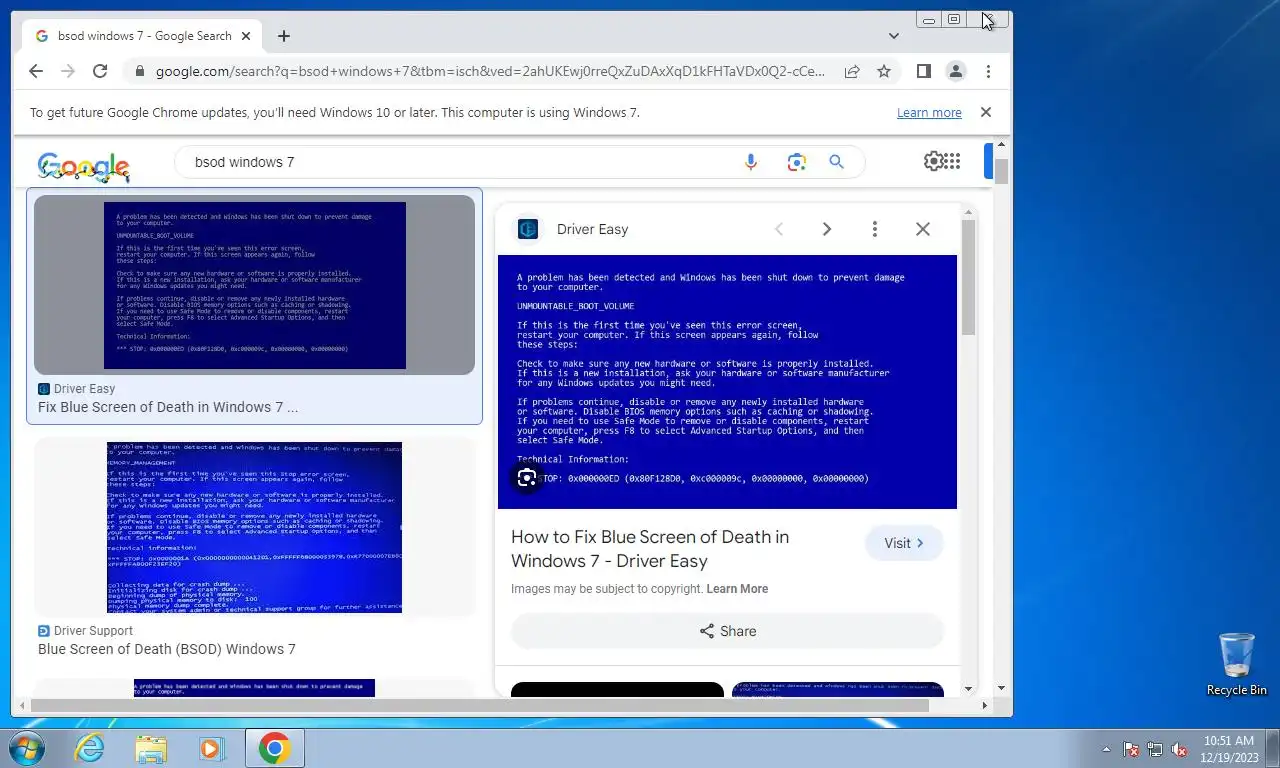1280x768 pixels.
Task: View site information via lock icon
Action: (x=139, y=72)
